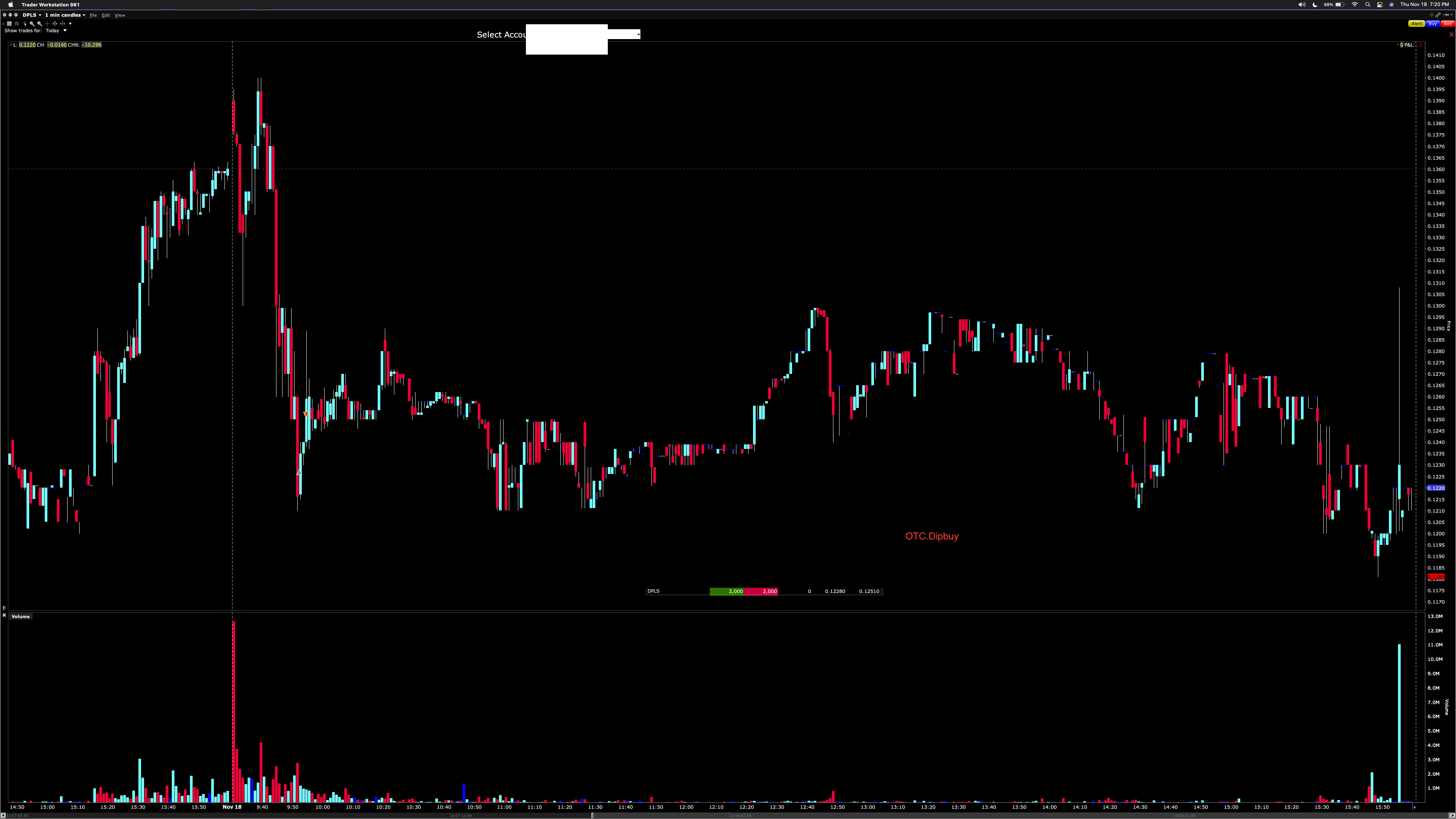The image size is (1456, 819).
Task: Click the second magnifier zoom icon
Action: click(x=39, y=24)
